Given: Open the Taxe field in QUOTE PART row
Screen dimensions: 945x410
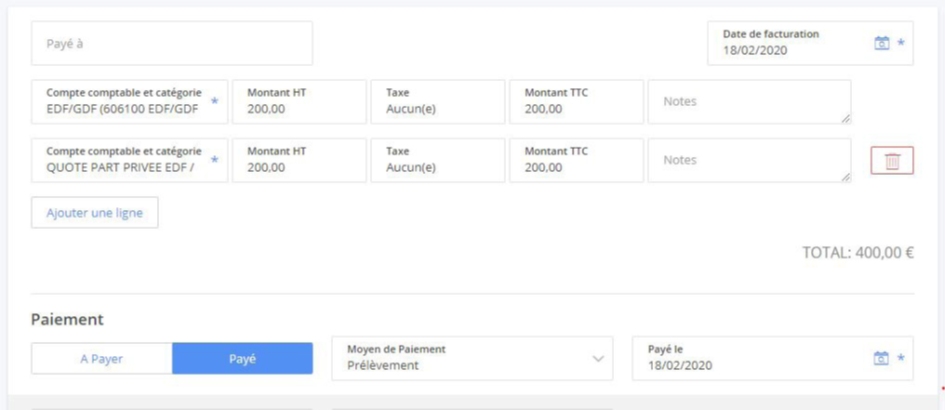Looking at the screenshot, I should pos(438,160).
